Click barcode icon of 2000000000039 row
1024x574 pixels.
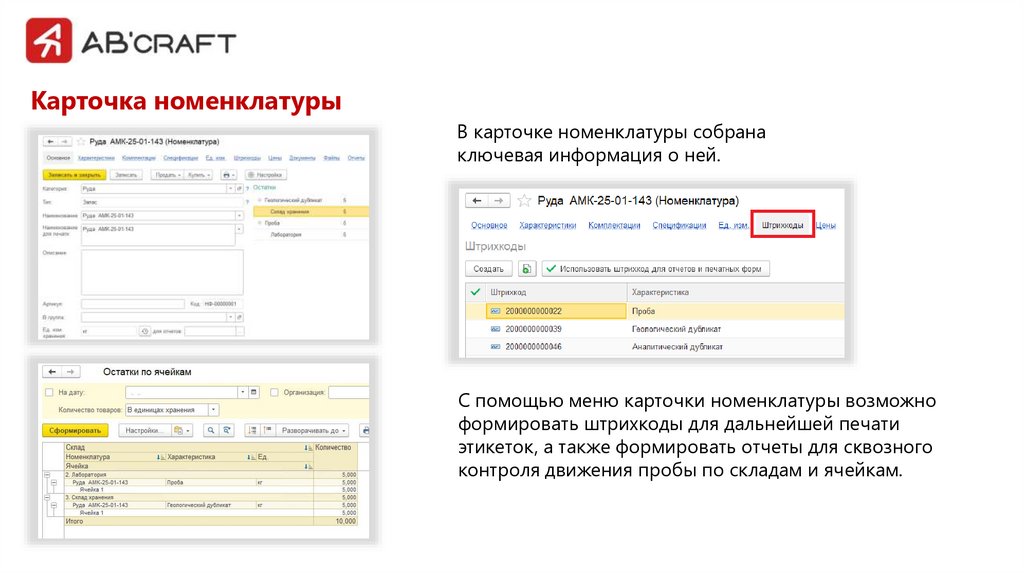pyautogui.click(x=496, y=329)
